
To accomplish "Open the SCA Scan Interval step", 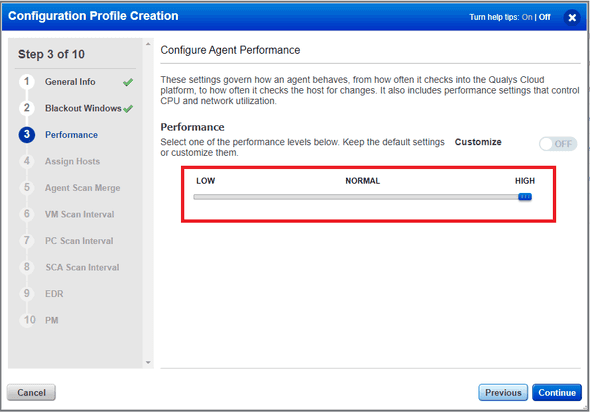I will pyautogui.click(x=82, y=267).
